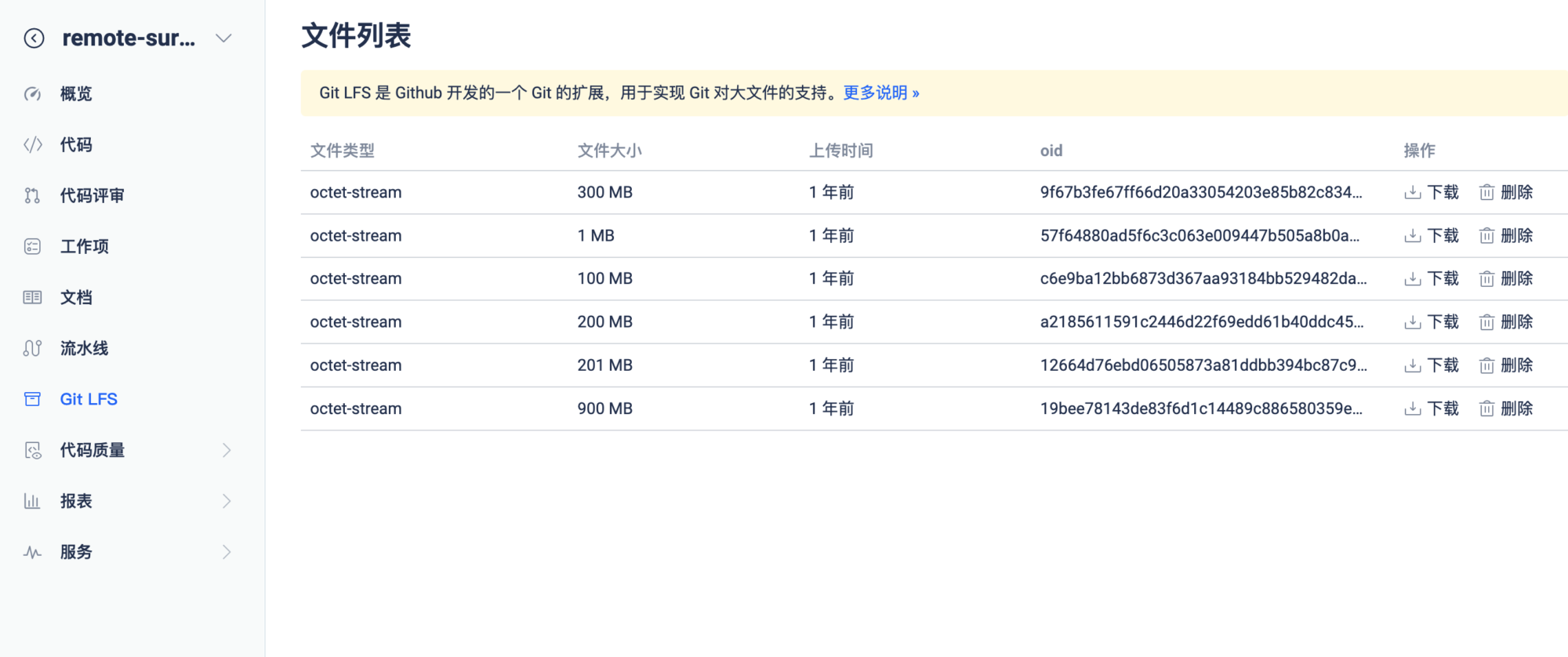This screenshot has height=657, width=1568.
Task: Click the 服务 pulse icon
Action: (x=32, y=552)
